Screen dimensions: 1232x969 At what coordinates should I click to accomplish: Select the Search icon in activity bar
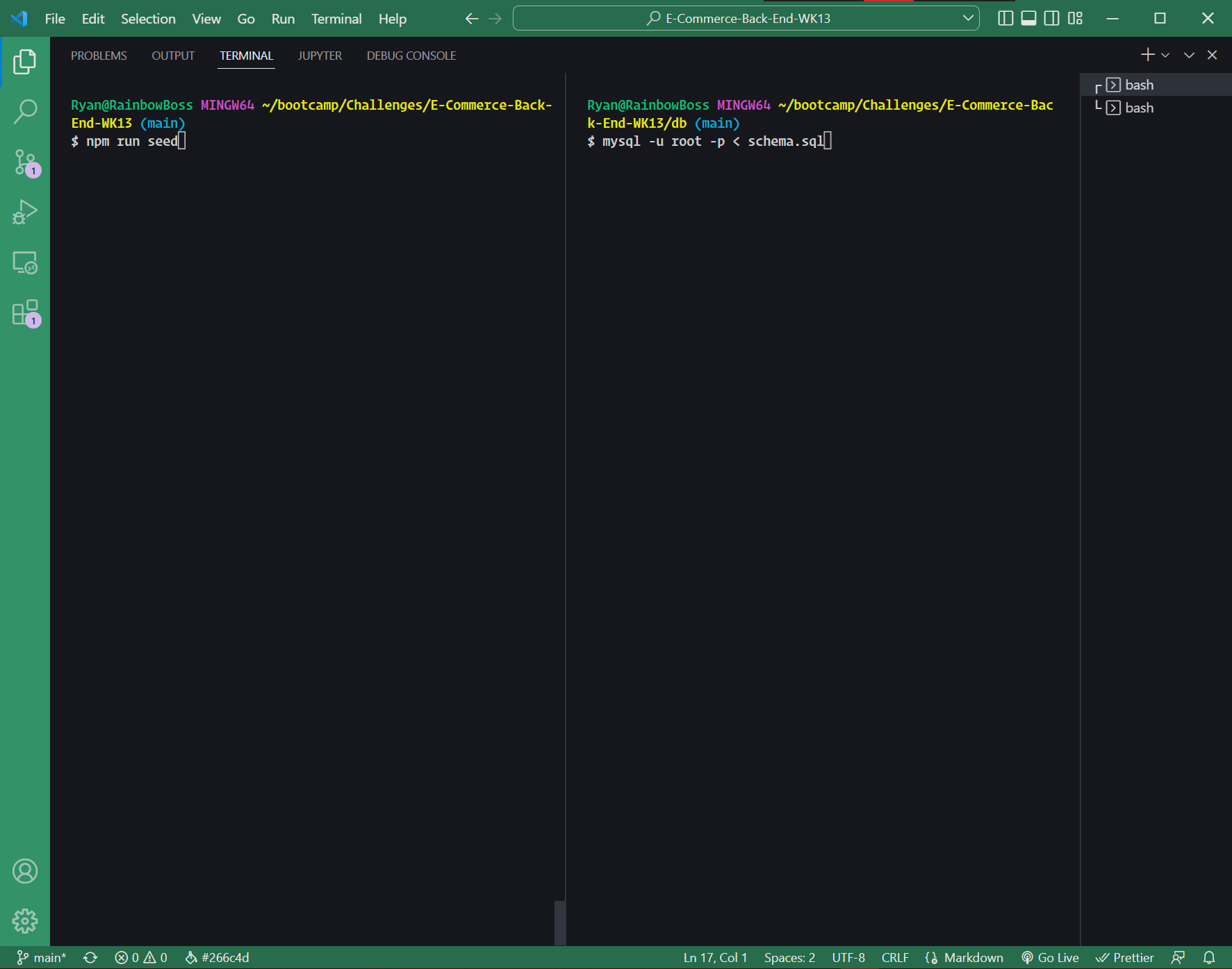[25, 111]
